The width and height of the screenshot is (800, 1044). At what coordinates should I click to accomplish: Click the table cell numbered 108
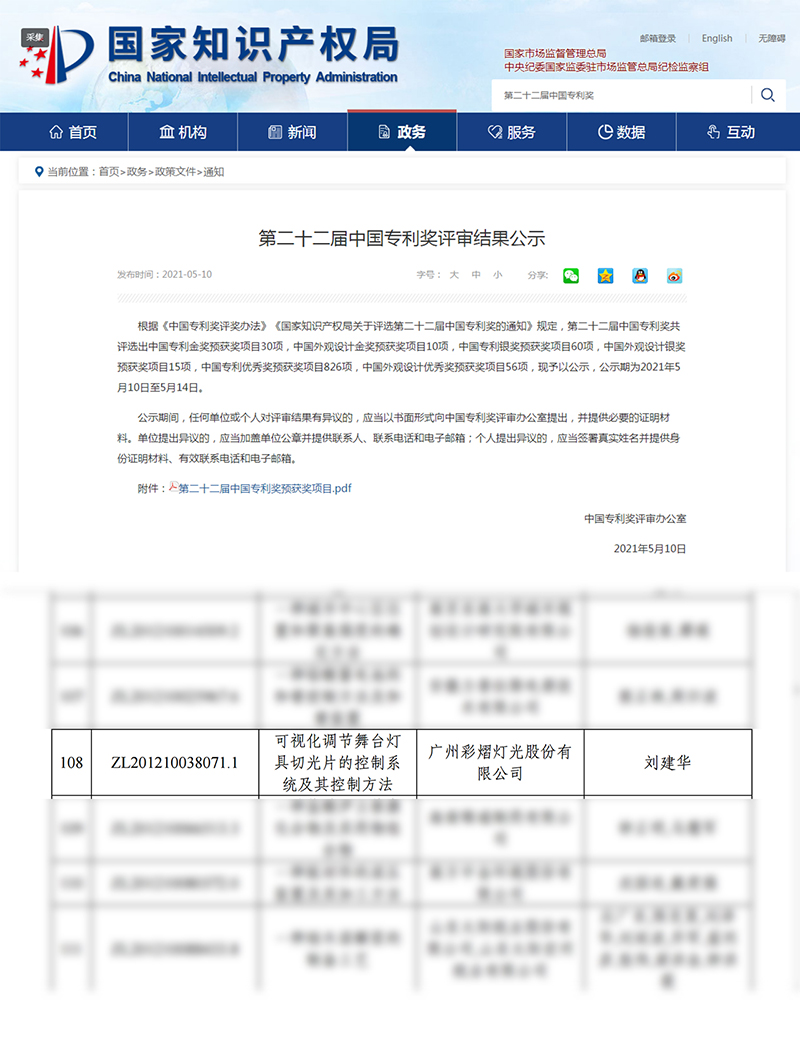(72, 762)
